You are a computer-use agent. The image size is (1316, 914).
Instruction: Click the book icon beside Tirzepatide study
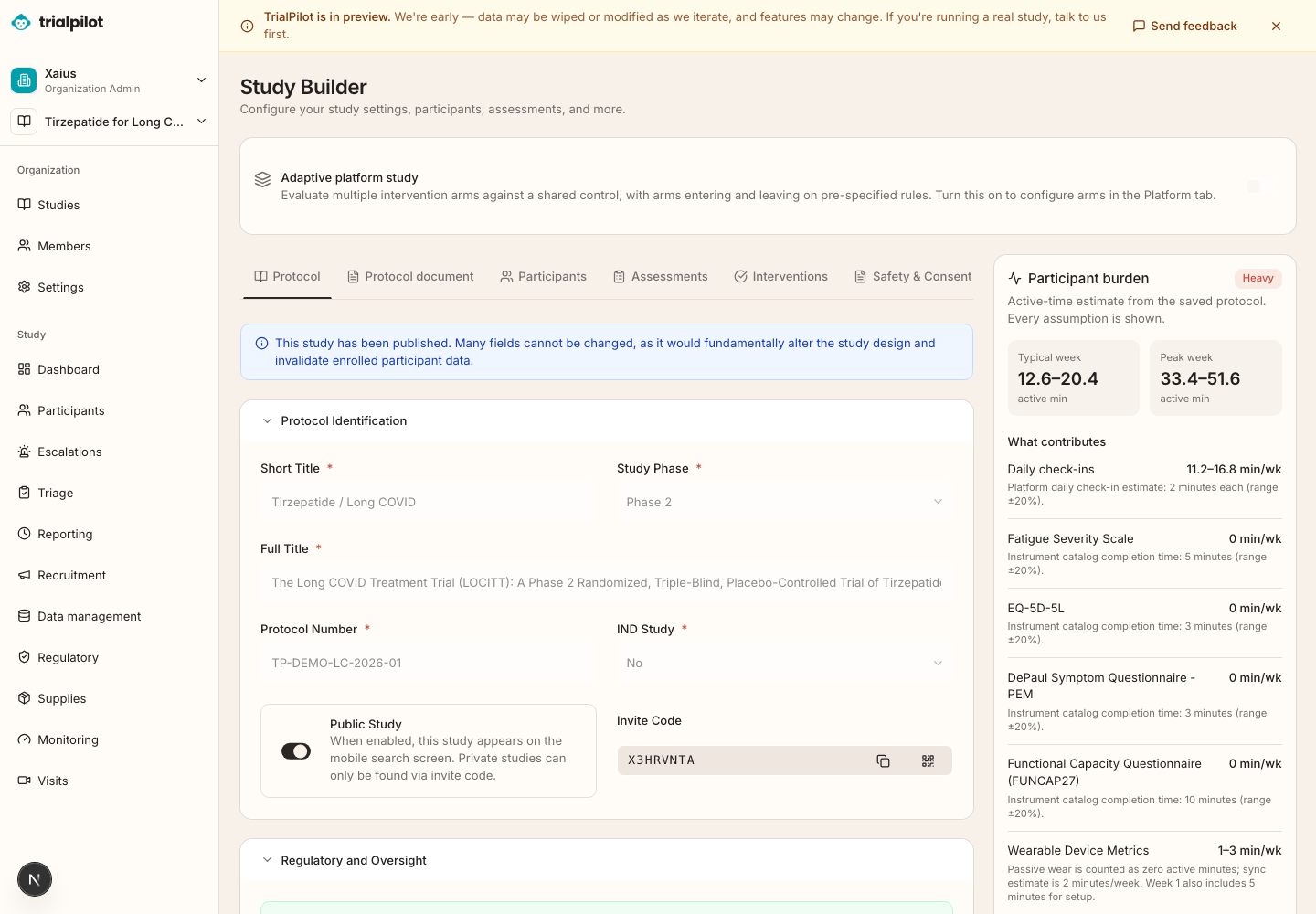[x=24, y=121]
